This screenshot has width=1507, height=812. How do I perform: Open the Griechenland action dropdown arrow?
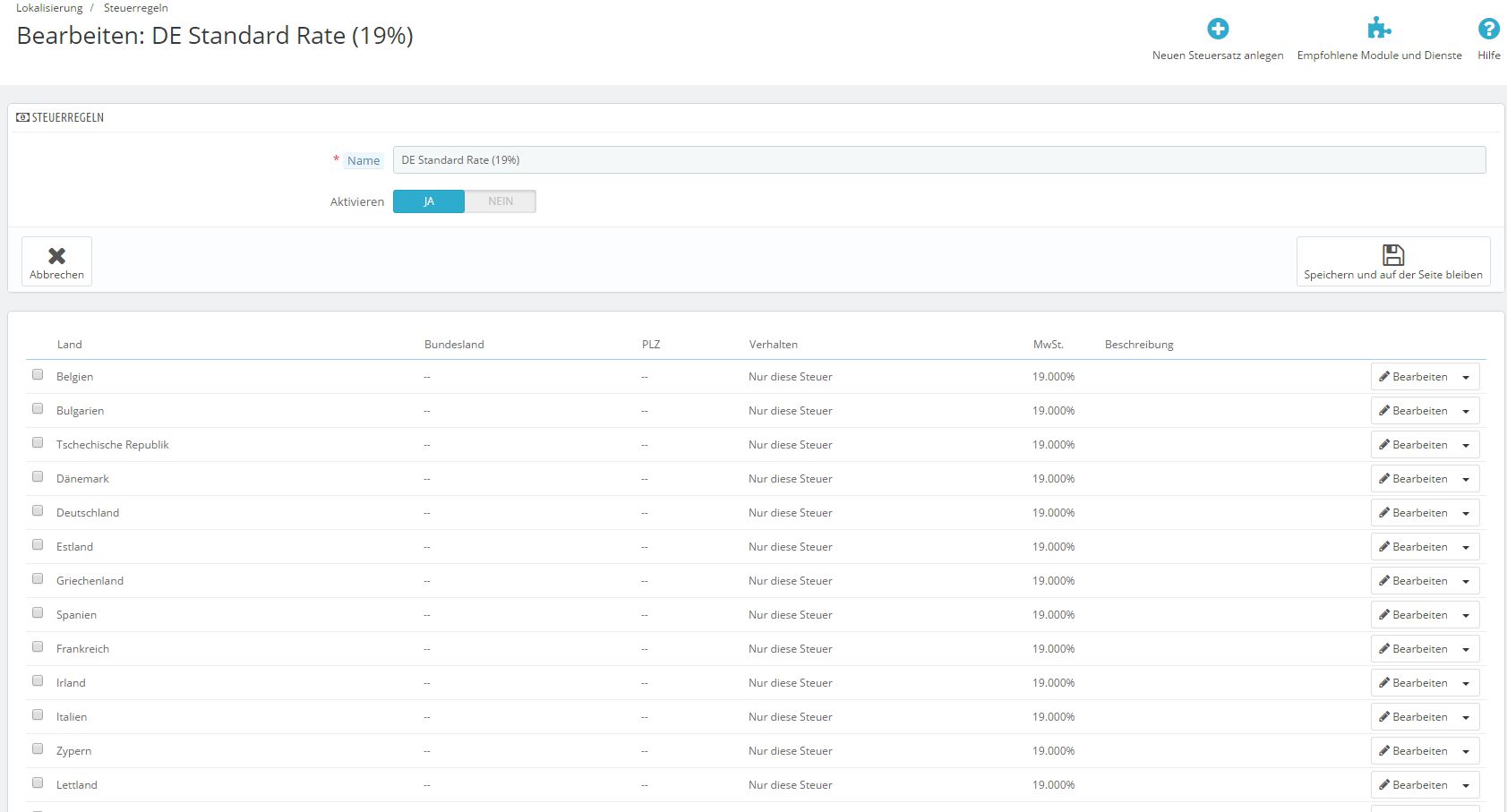[1466, 581]
